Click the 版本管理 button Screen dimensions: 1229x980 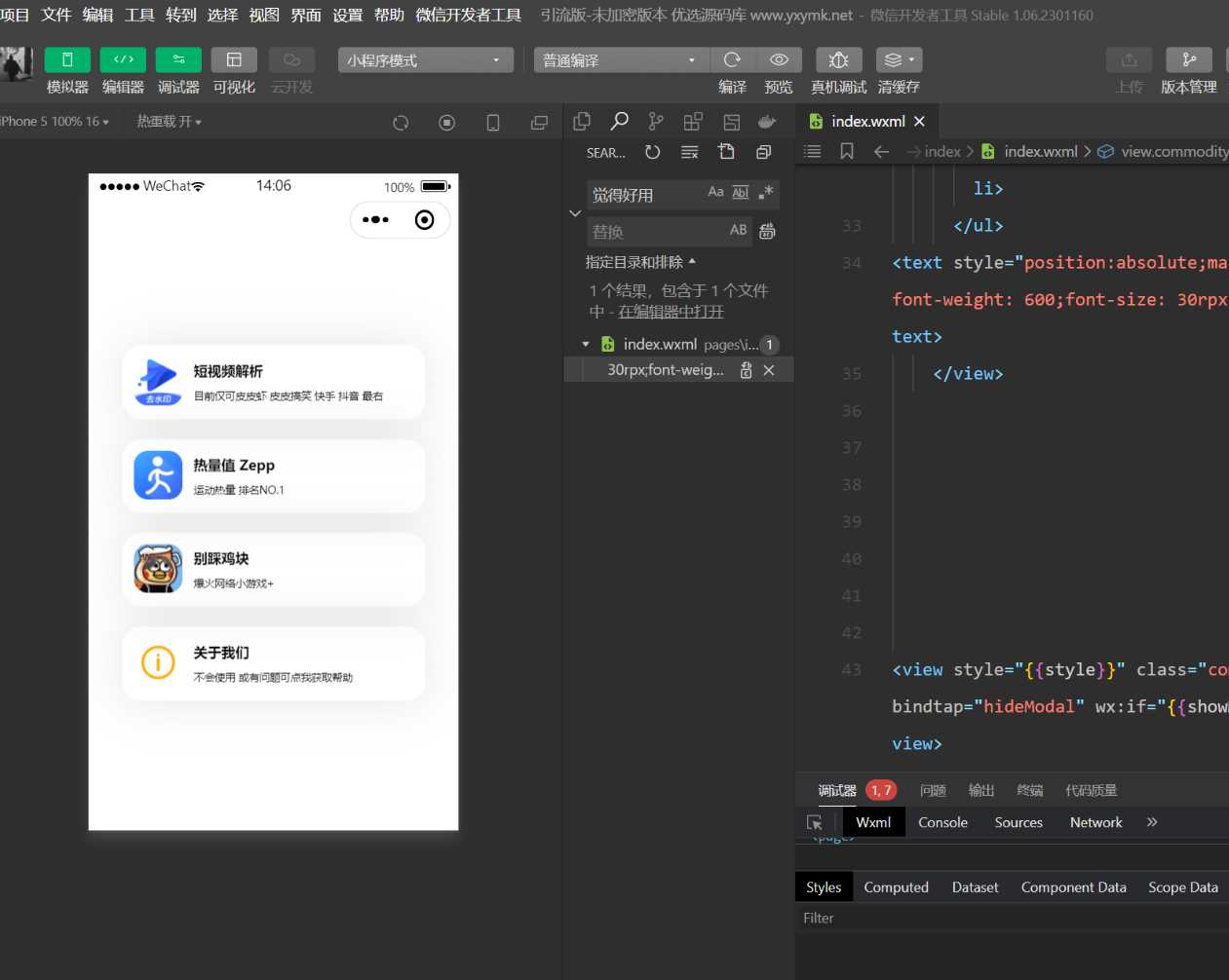pos(1188,60)
